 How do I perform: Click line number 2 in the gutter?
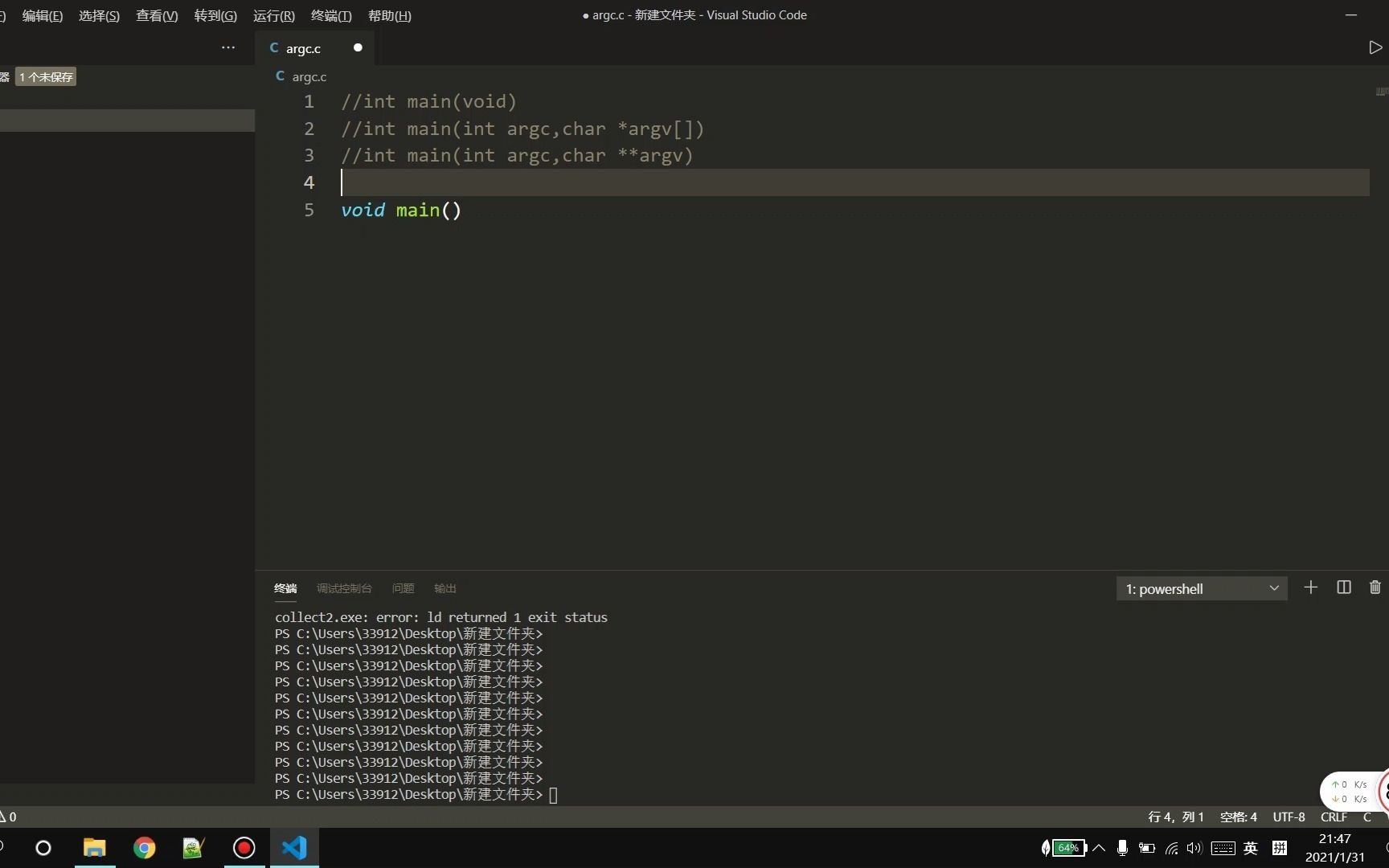tap(309, 129)
